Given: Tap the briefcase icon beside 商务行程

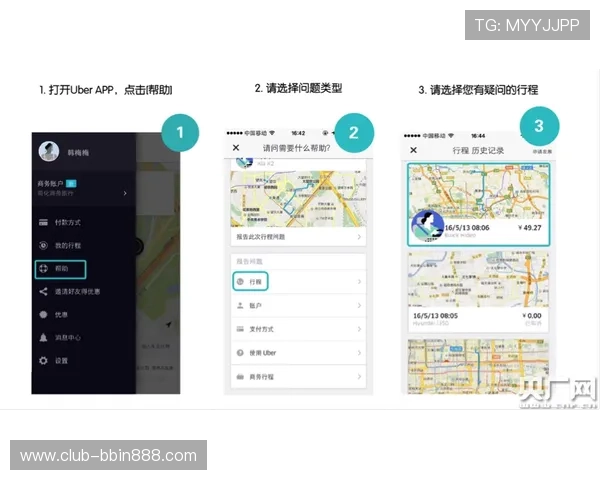Looking at the screenshot, I should click(240, 377).
